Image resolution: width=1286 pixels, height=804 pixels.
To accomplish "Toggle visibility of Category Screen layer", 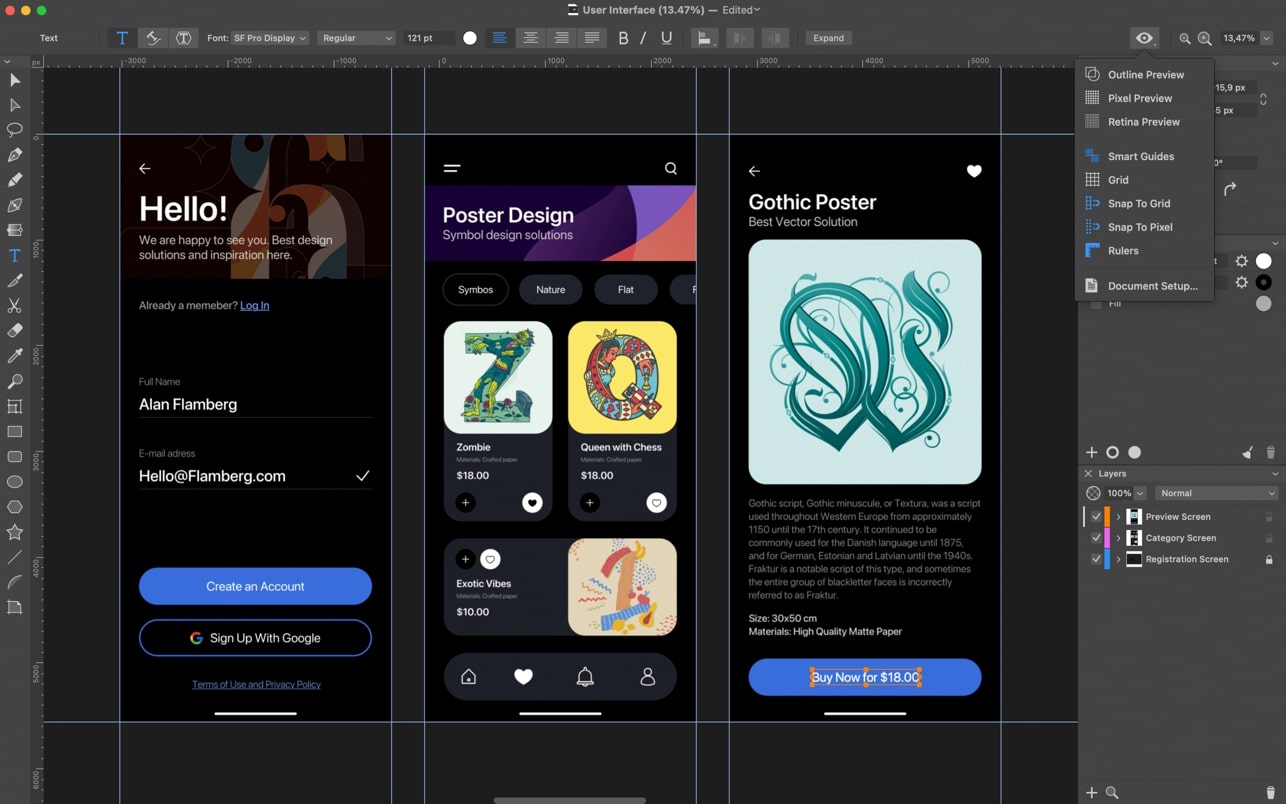I will (x=1096, y=538).
